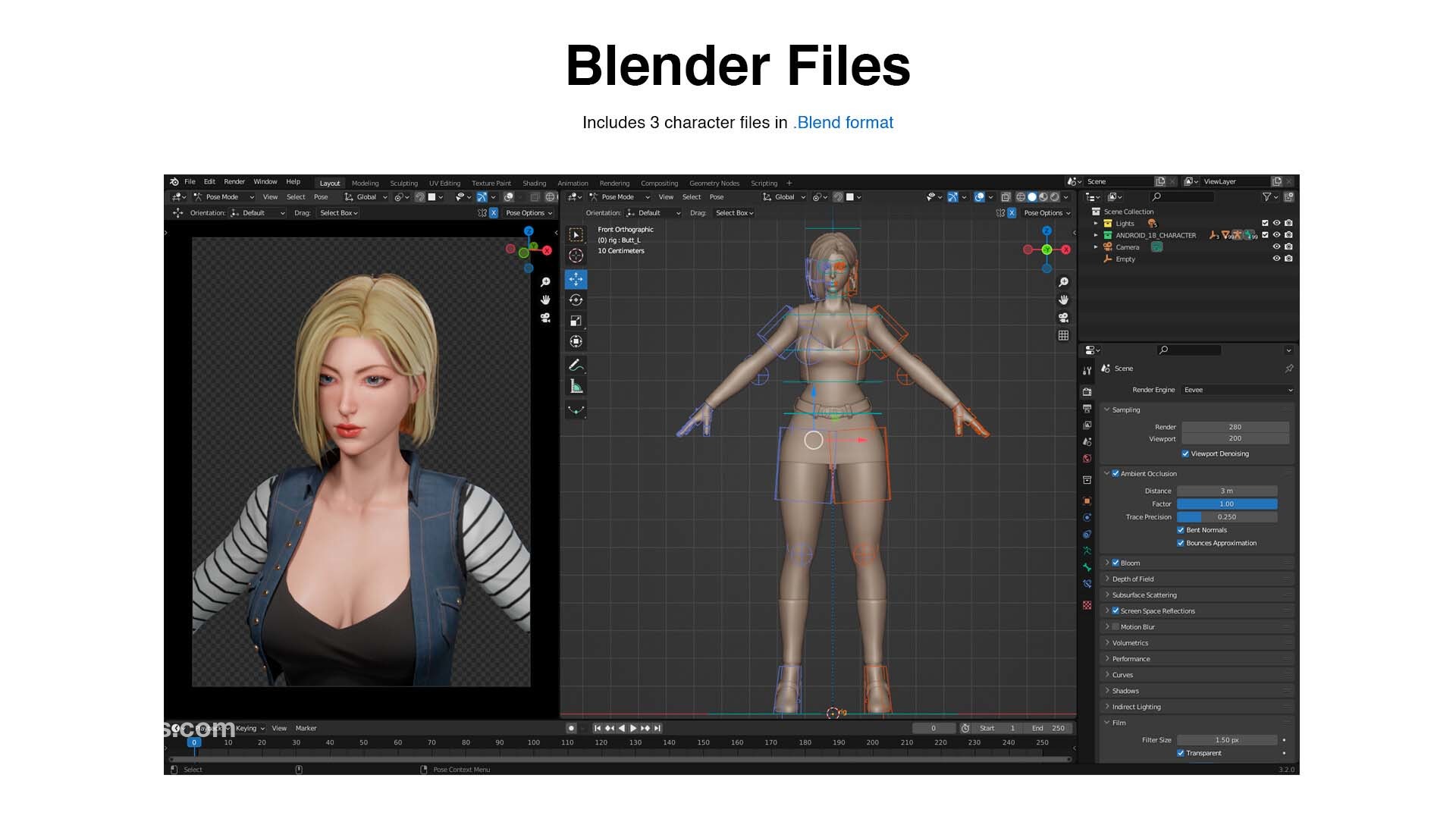Click the Ambient Occlusion Factor slider
The width and height of the screenshot is (1456, 819).
(x=1226, y=504)
